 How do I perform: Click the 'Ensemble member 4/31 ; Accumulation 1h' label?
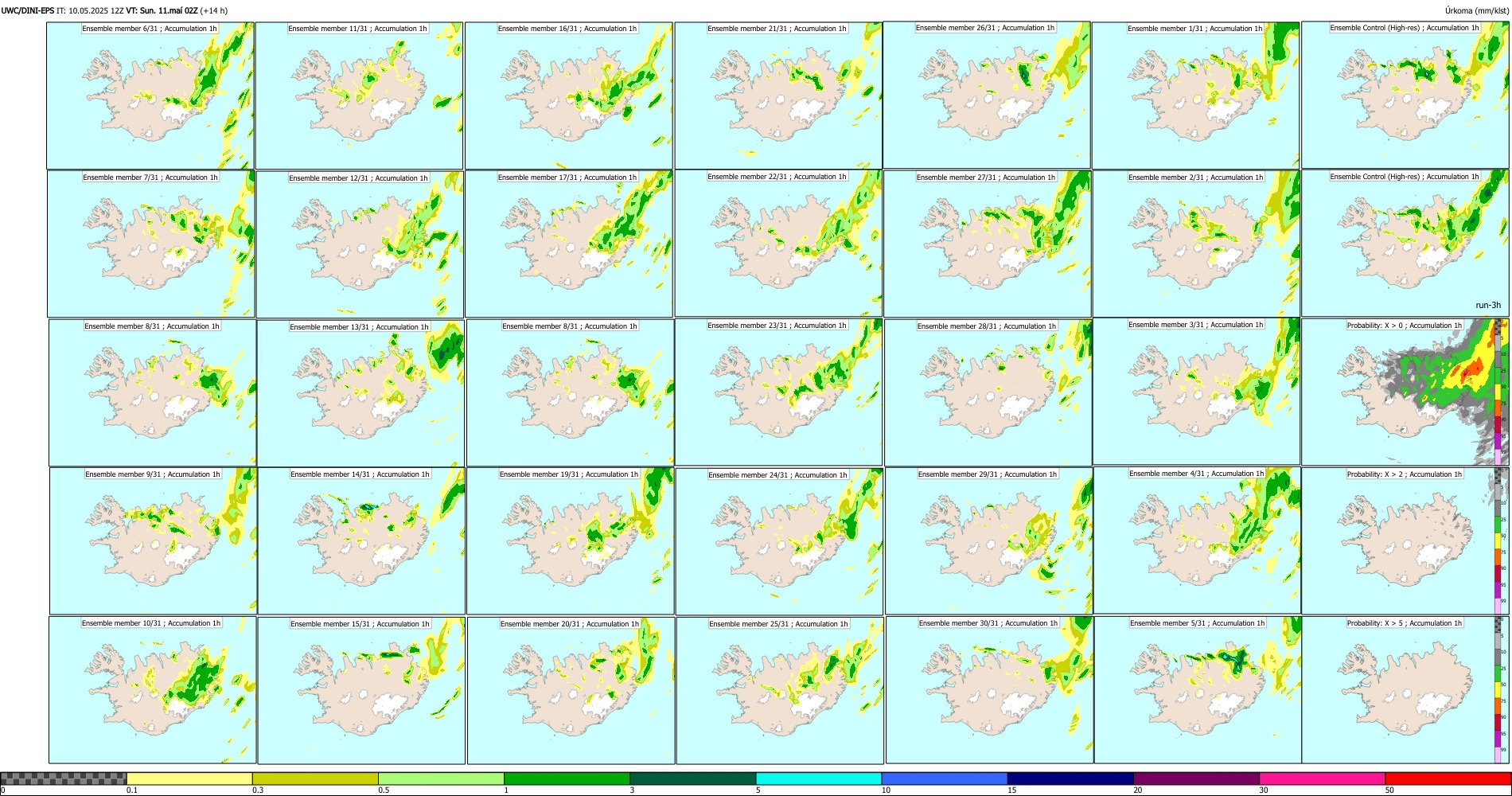[1197, 474]
